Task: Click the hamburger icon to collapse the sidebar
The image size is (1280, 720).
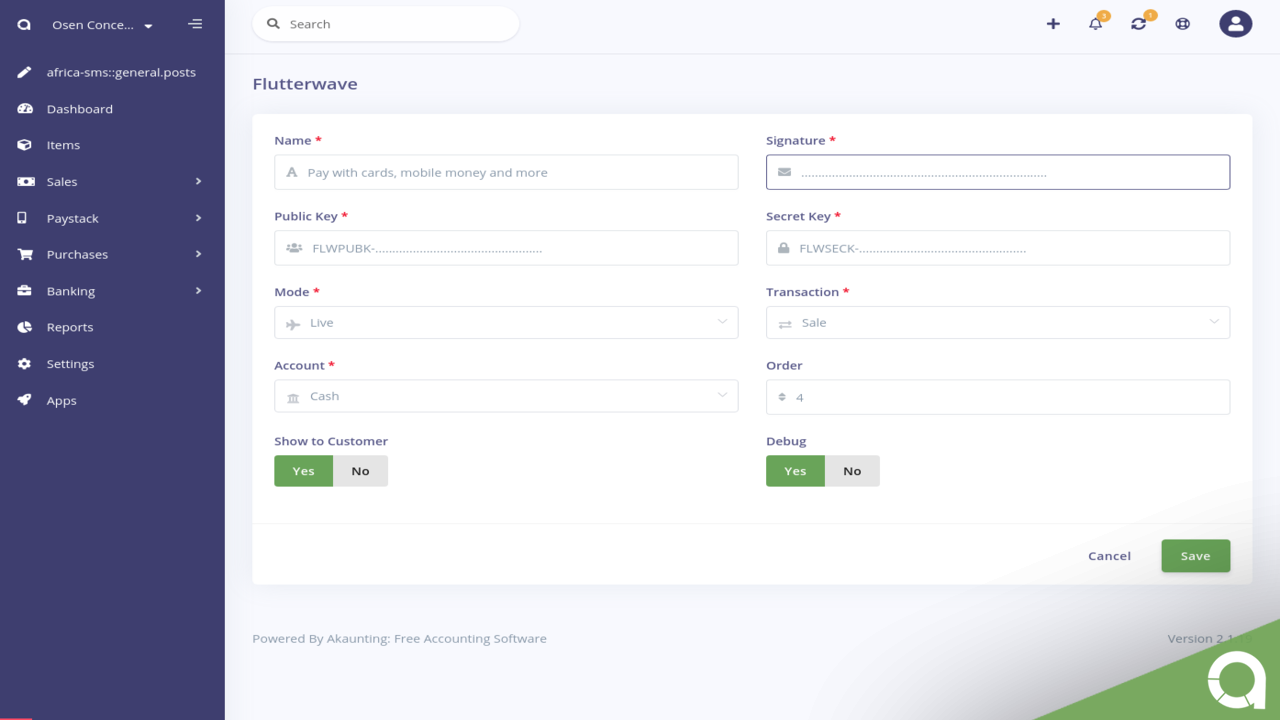Action: [196, 23]
